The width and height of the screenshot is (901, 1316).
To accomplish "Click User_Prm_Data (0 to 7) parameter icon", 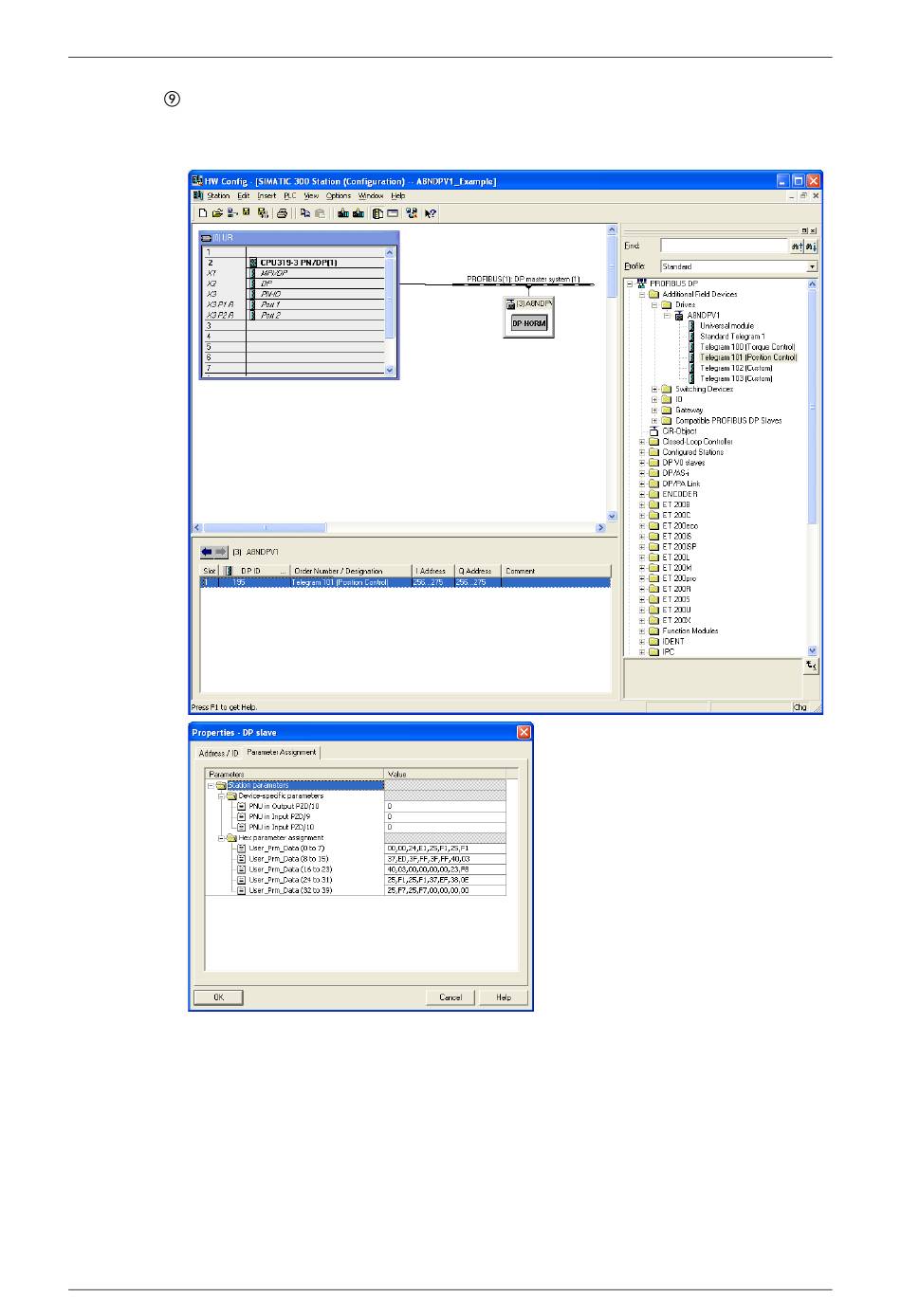I will coord(242,849).
